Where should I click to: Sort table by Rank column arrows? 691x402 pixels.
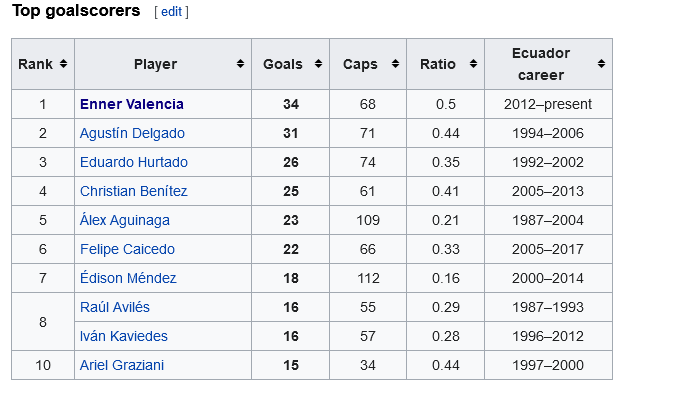tap(63, 64)
